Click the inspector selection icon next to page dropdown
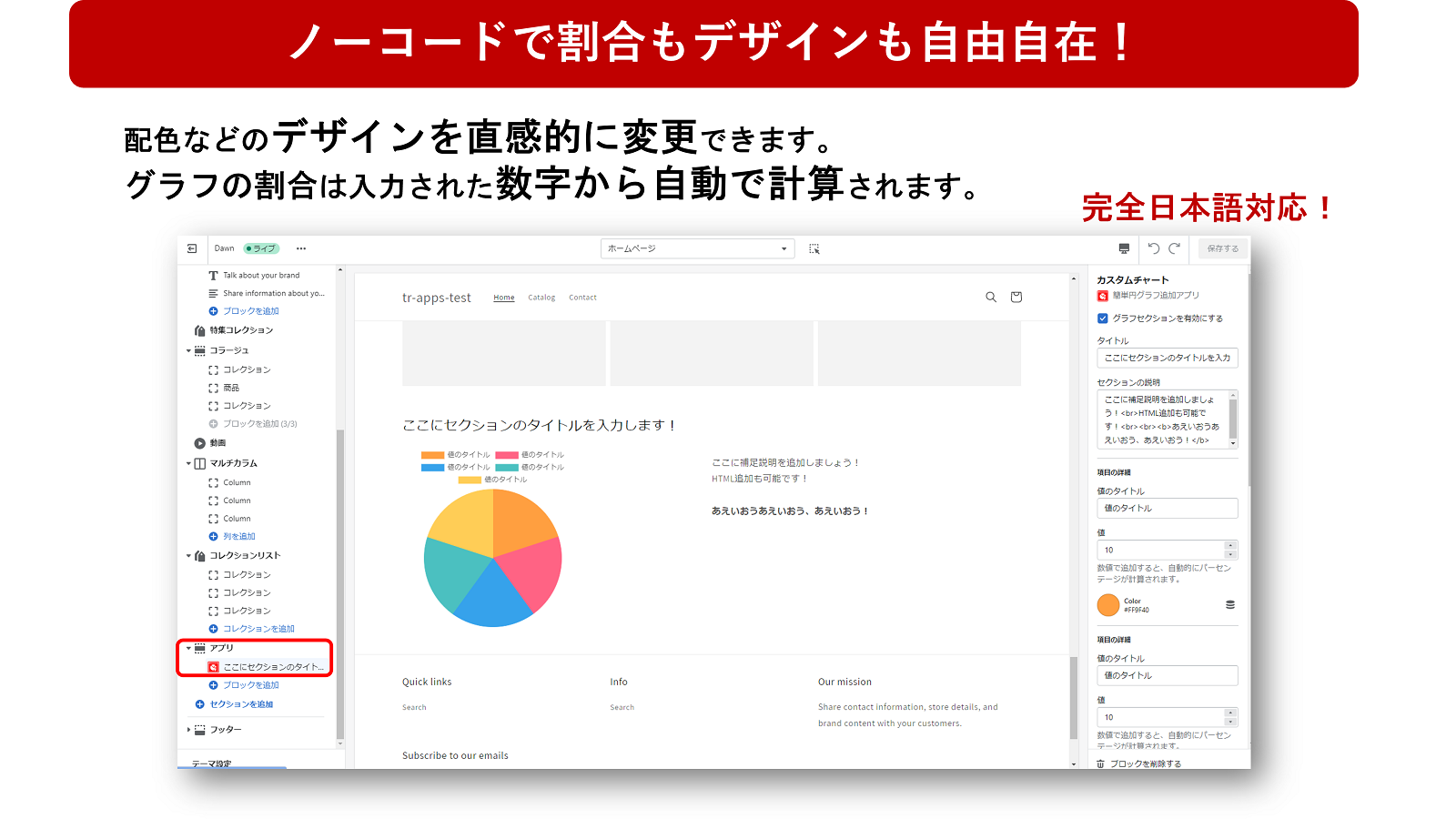The height and width of the screenshot is (819, 1456). coord(814,248)
